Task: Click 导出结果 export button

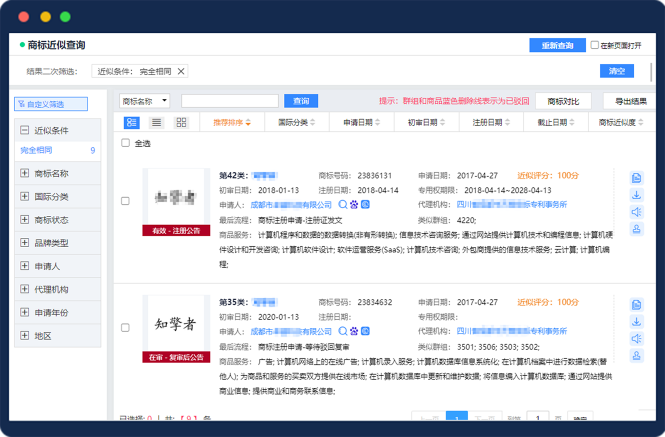Action: click(630, 101)
